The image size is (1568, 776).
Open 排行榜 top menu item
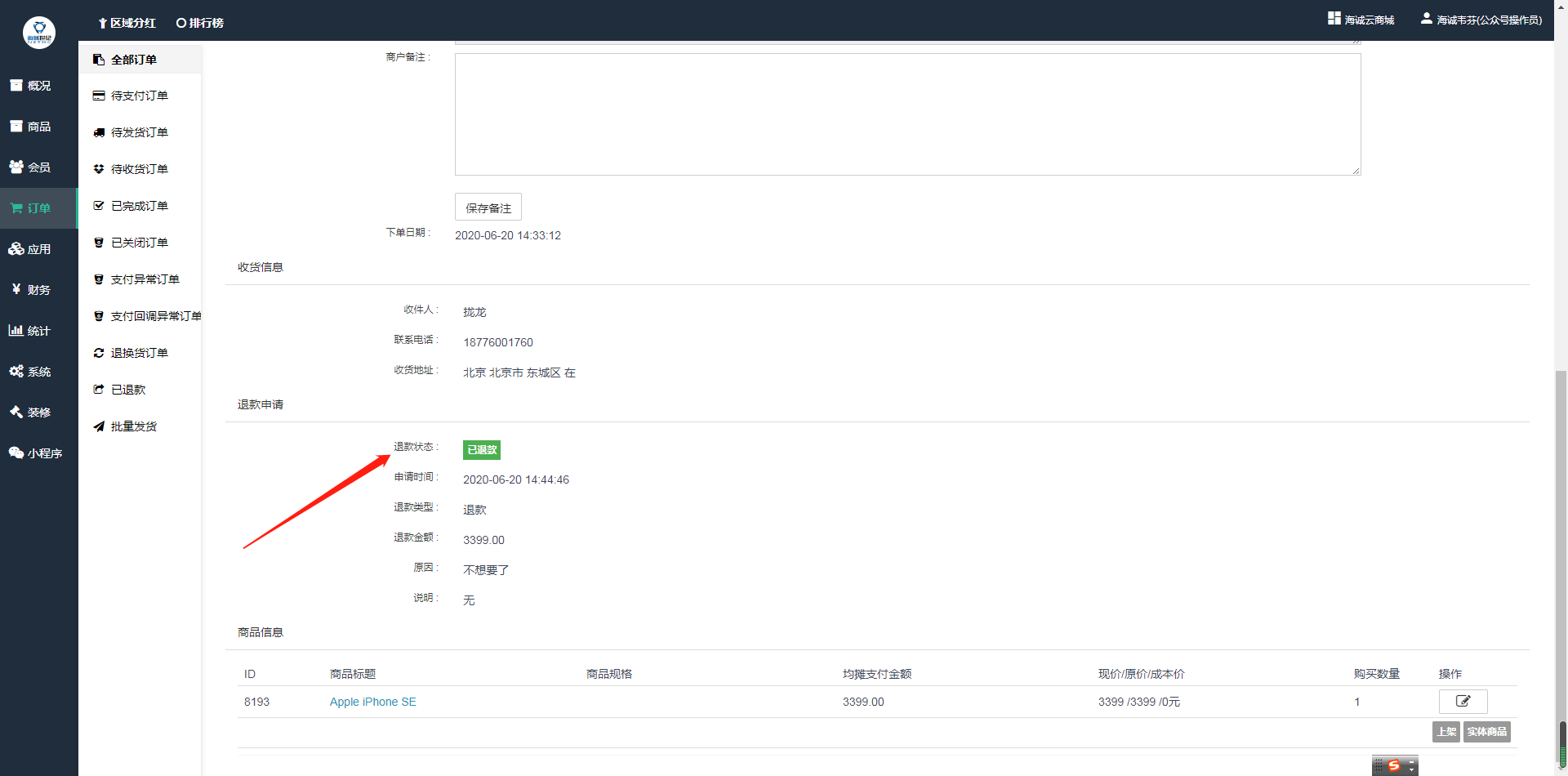tap(200, 23)
